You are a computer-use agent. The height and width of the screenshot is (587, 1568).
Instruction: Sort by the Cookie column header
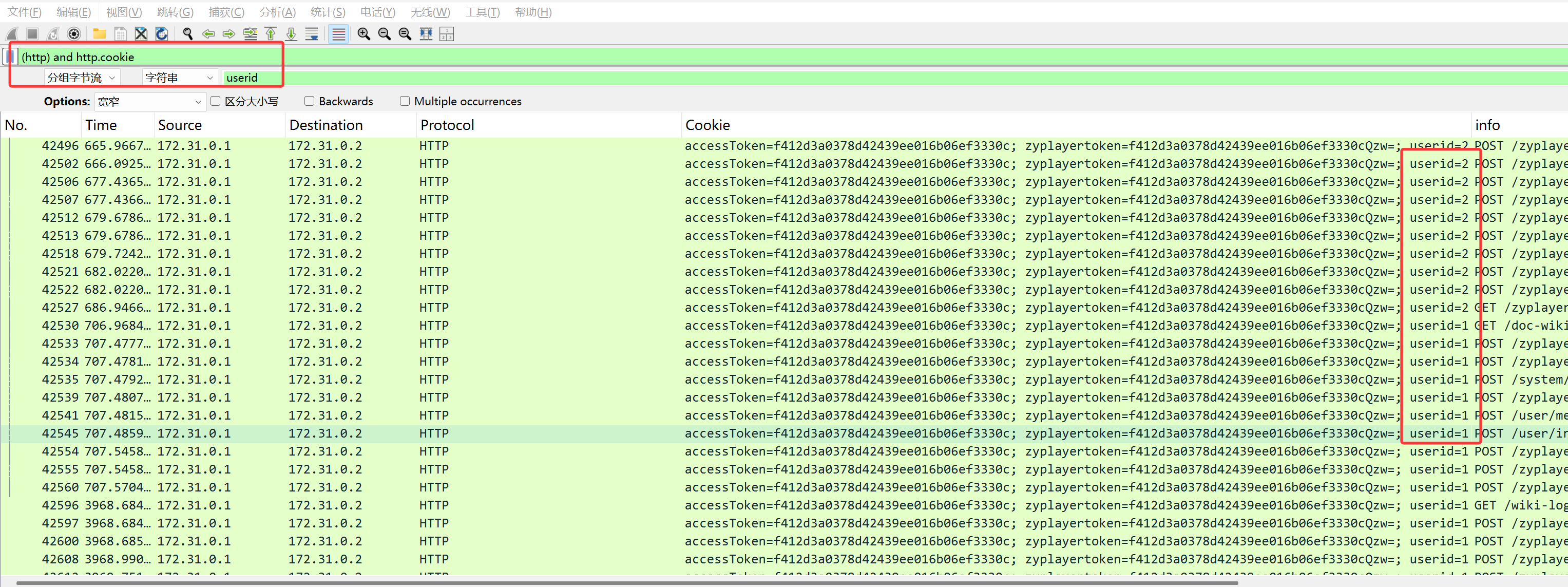point(707,125)
